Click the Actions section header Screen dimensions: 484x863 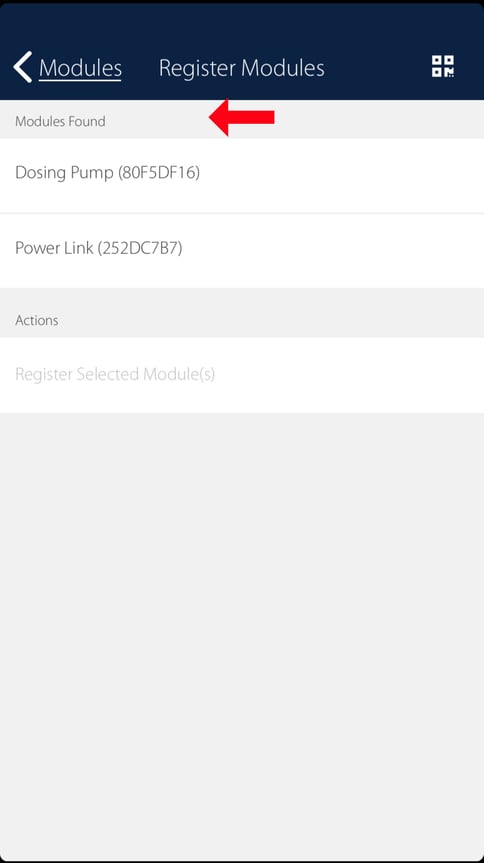click(x=37, y=320)
